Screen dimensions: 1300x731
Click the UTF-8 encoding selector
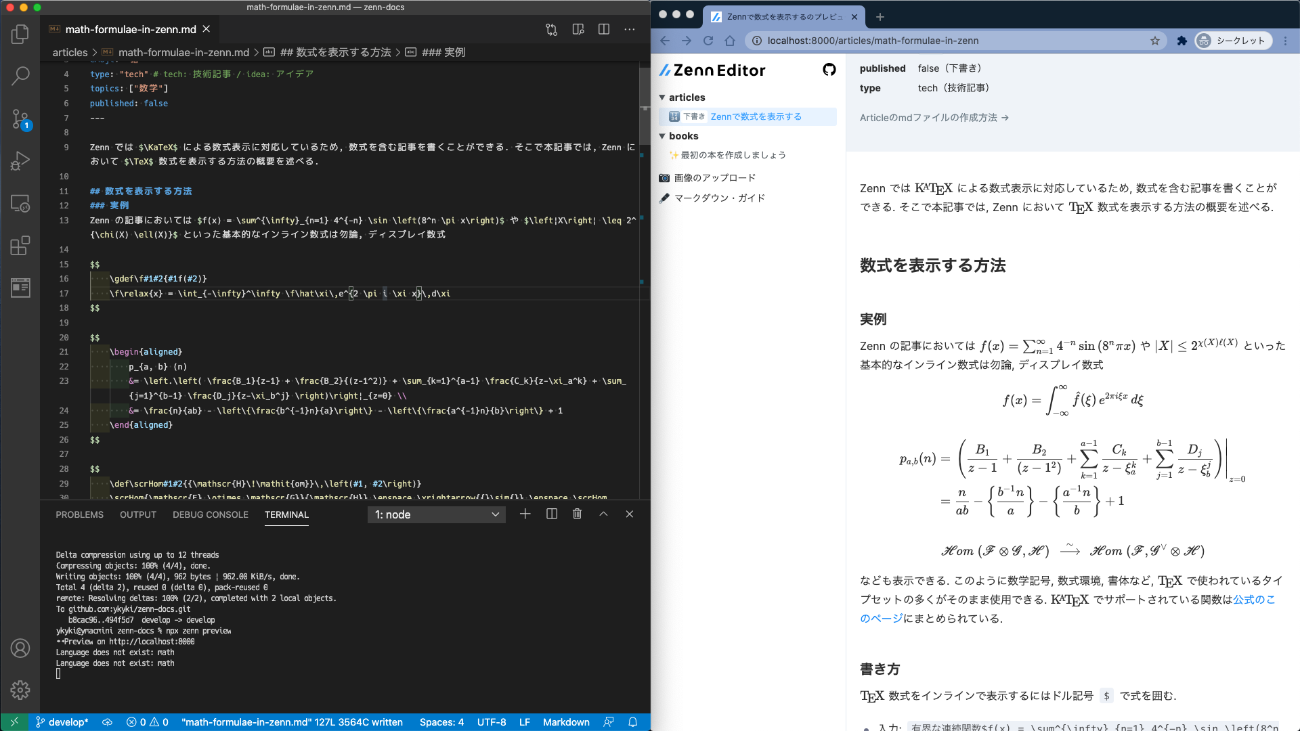(492, 722)
